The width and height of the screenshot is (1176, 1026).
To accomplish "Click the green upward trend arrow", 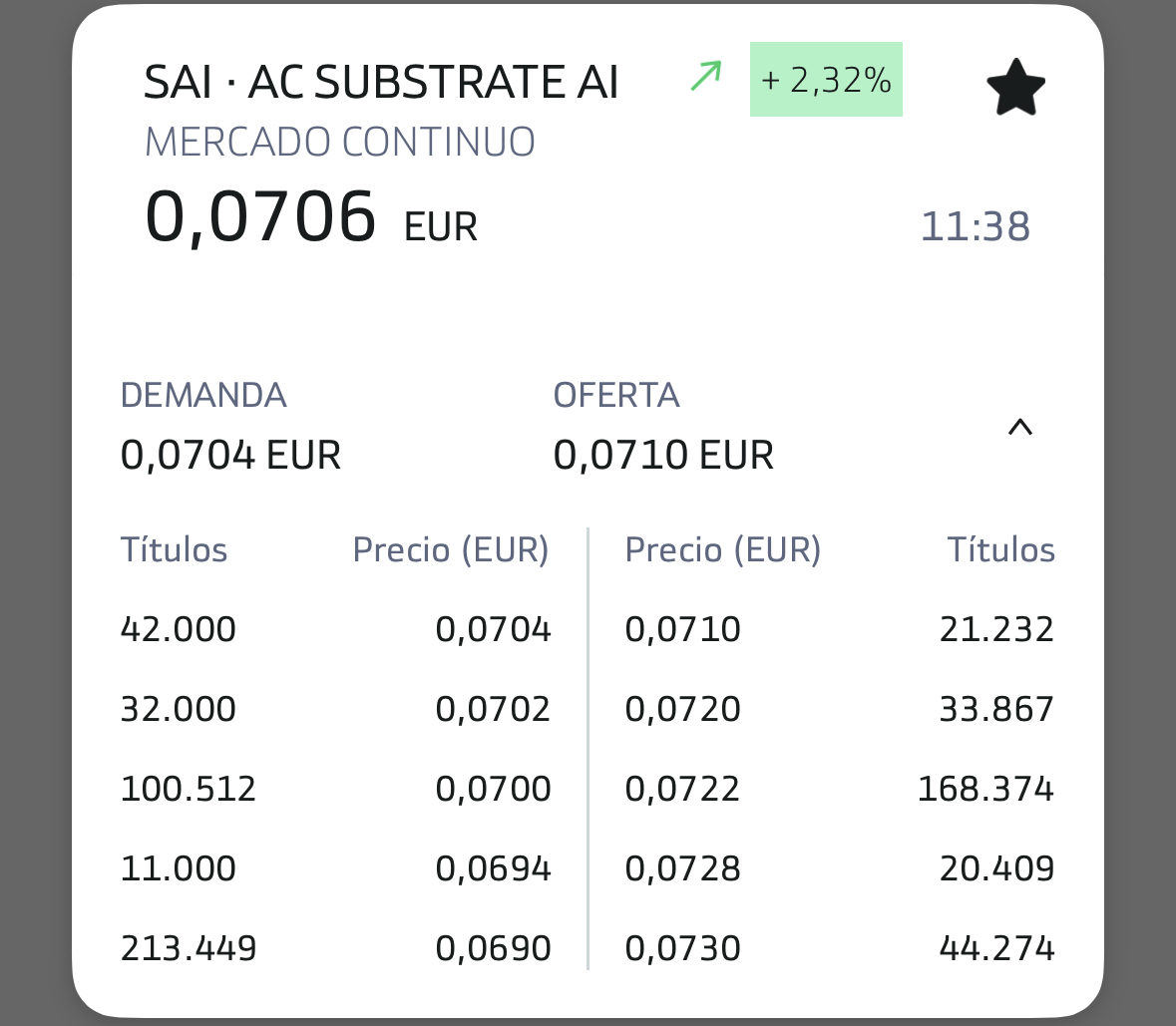I will 706,77.
